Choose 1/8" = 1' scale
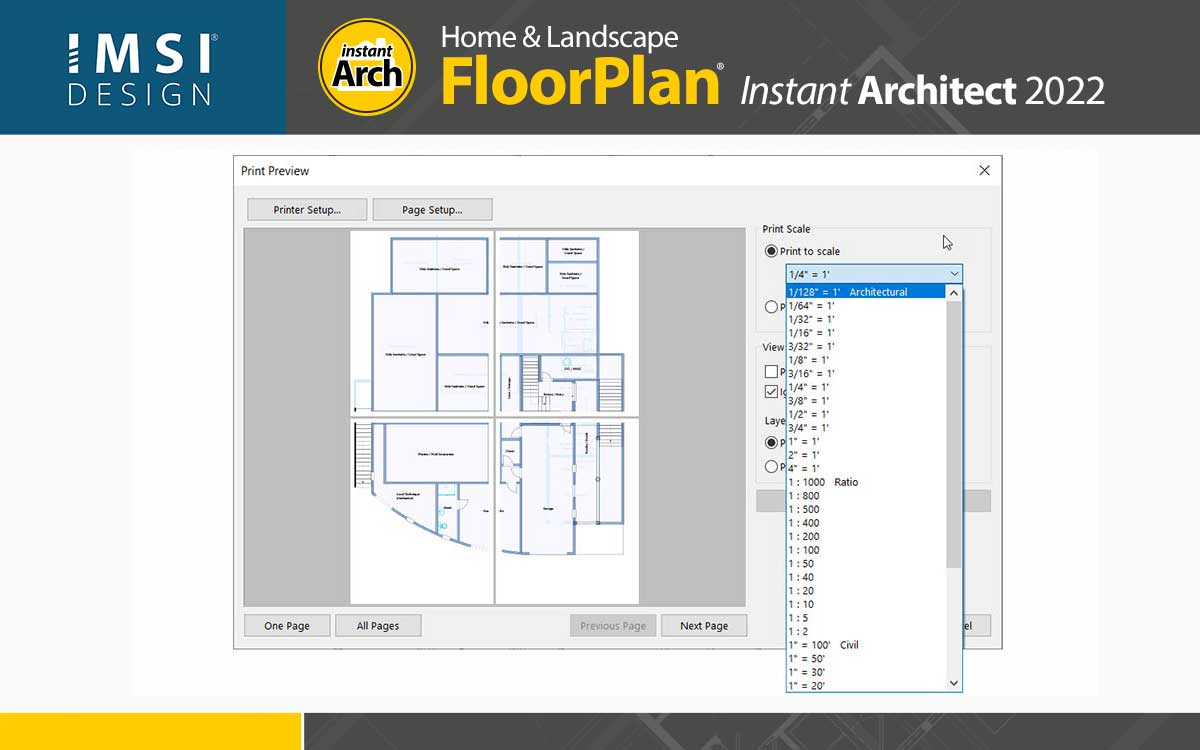The width and height of the screenshot is (1200, 750). point(865,360)
